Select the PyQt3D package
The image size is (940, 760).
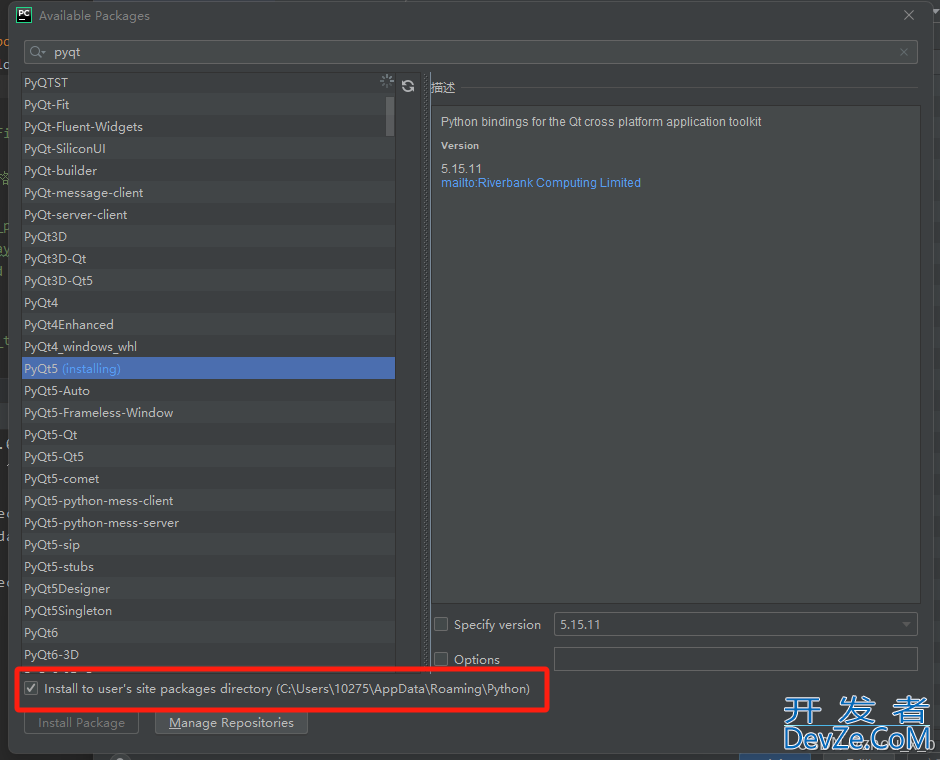tap(208, 237)
